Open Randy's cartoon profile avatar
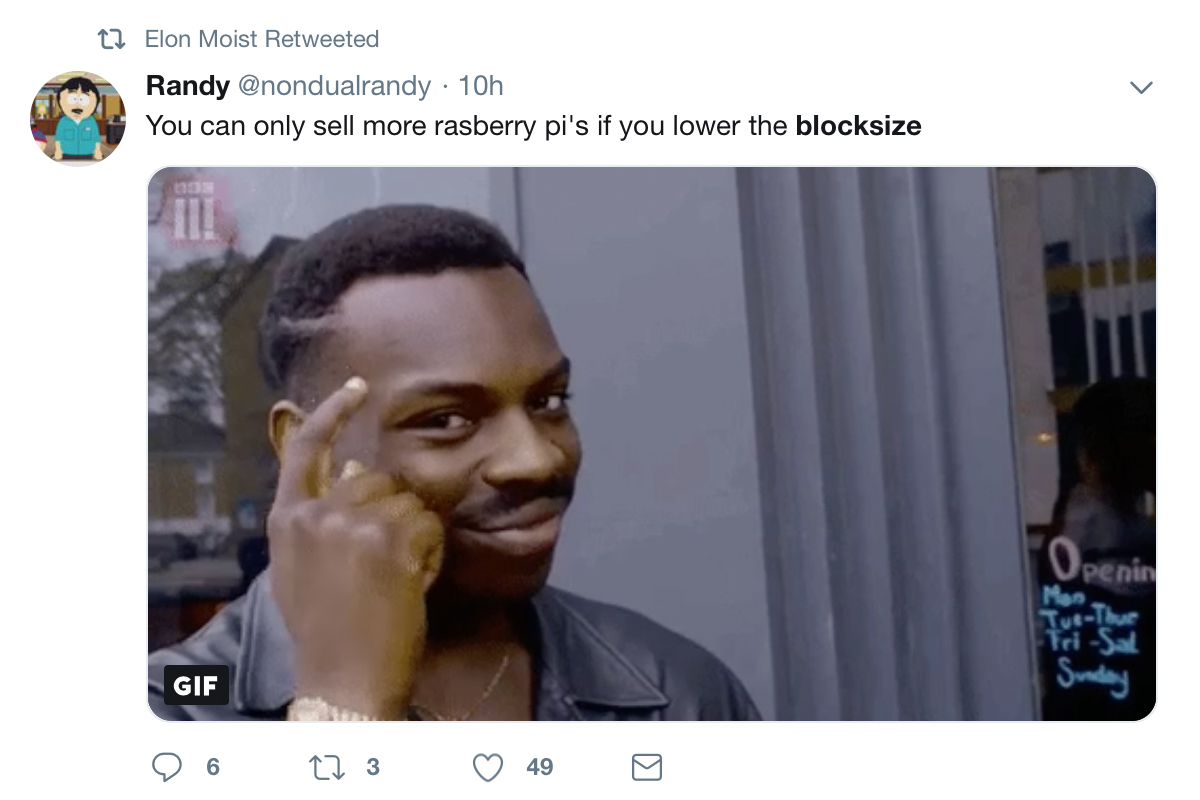The height and width of the screenshot is (800, 1200). coord(78,118)
